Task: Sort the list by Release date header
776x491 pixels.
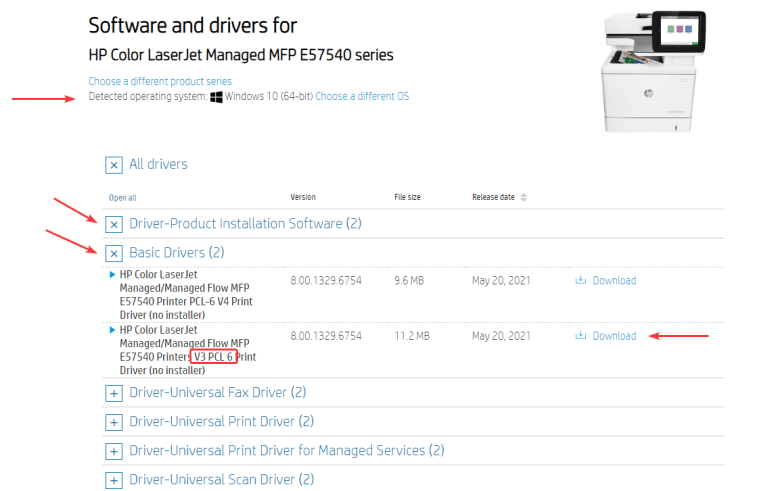Action: (x=493, y=197)
